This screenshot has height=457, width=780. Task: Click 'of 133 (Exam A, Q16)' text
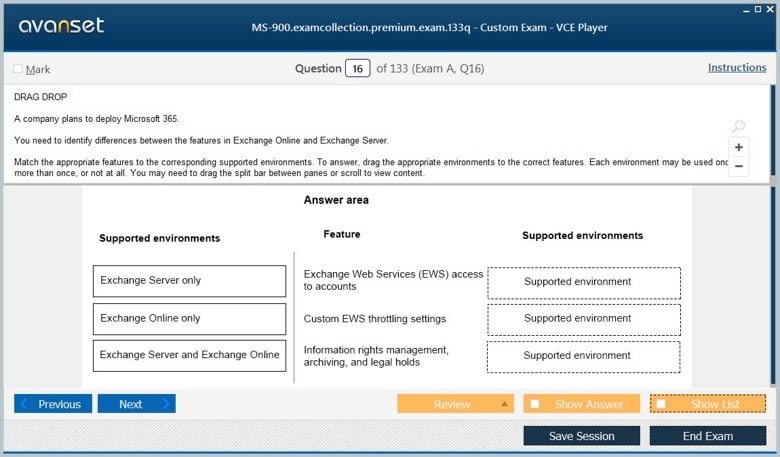[430, 69]
